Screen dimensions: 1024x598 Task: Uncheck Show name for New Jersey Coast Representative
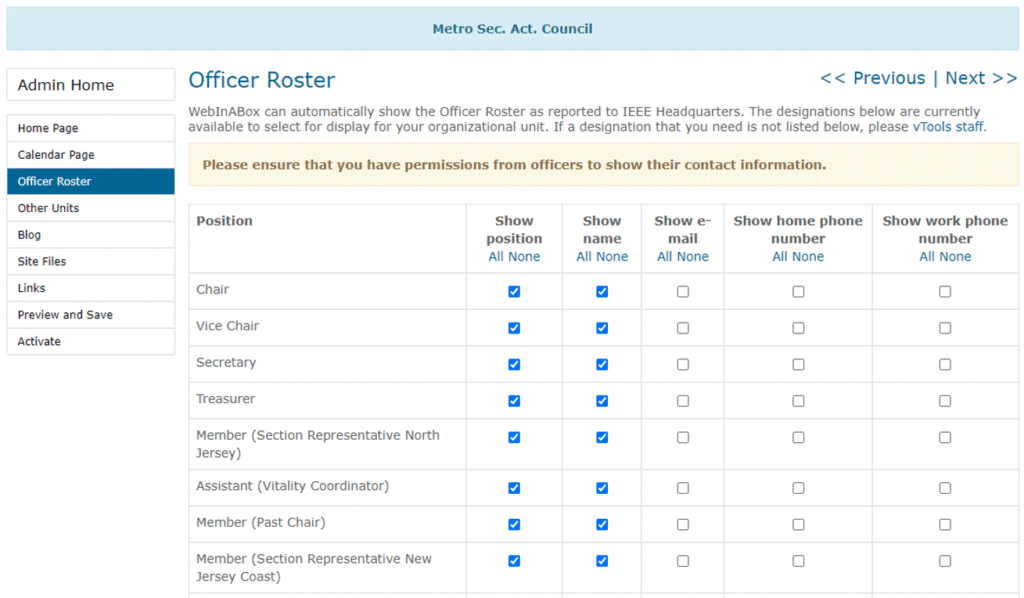tap(602, 561)
